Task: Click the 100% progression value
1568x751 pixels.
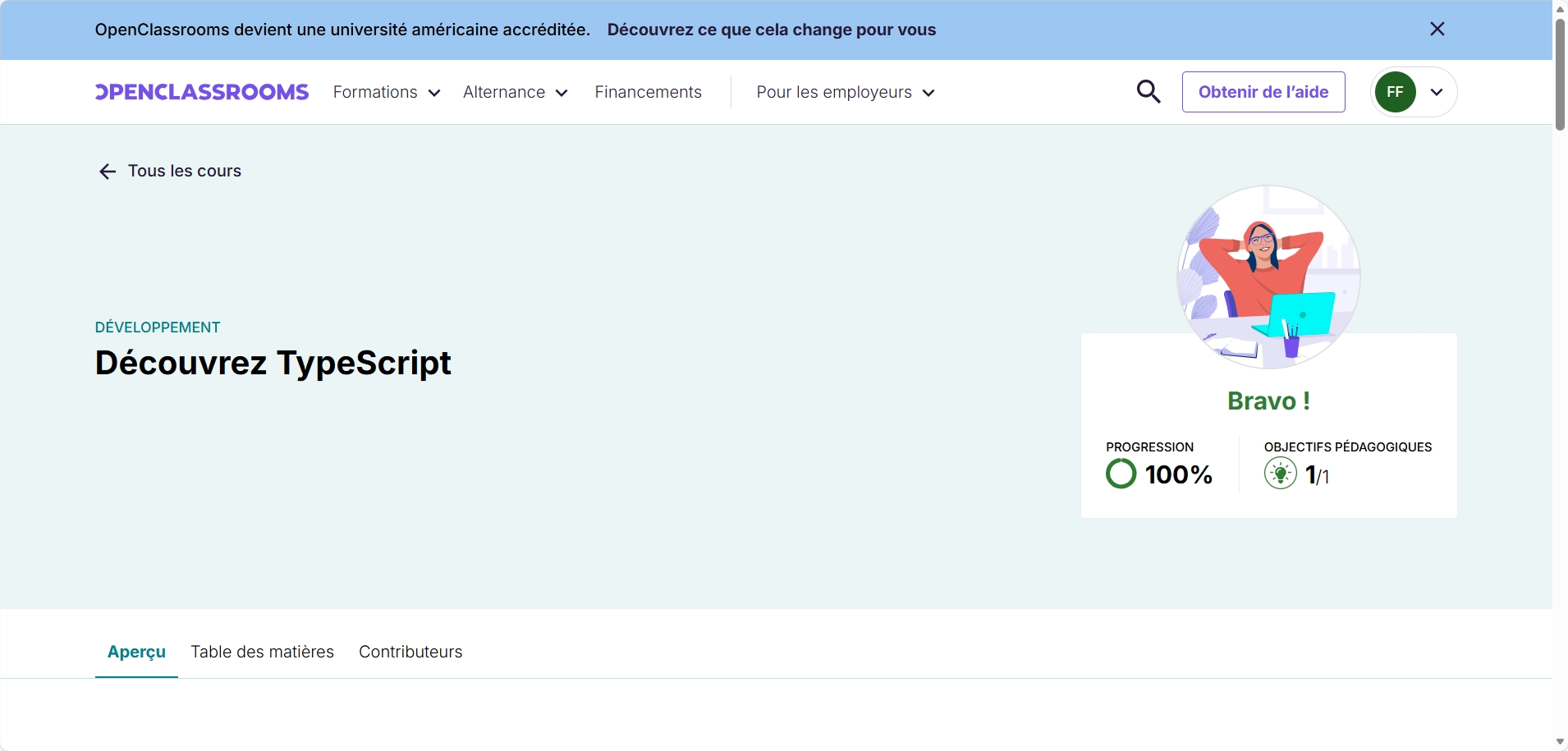Action: tap(1179, 474)
